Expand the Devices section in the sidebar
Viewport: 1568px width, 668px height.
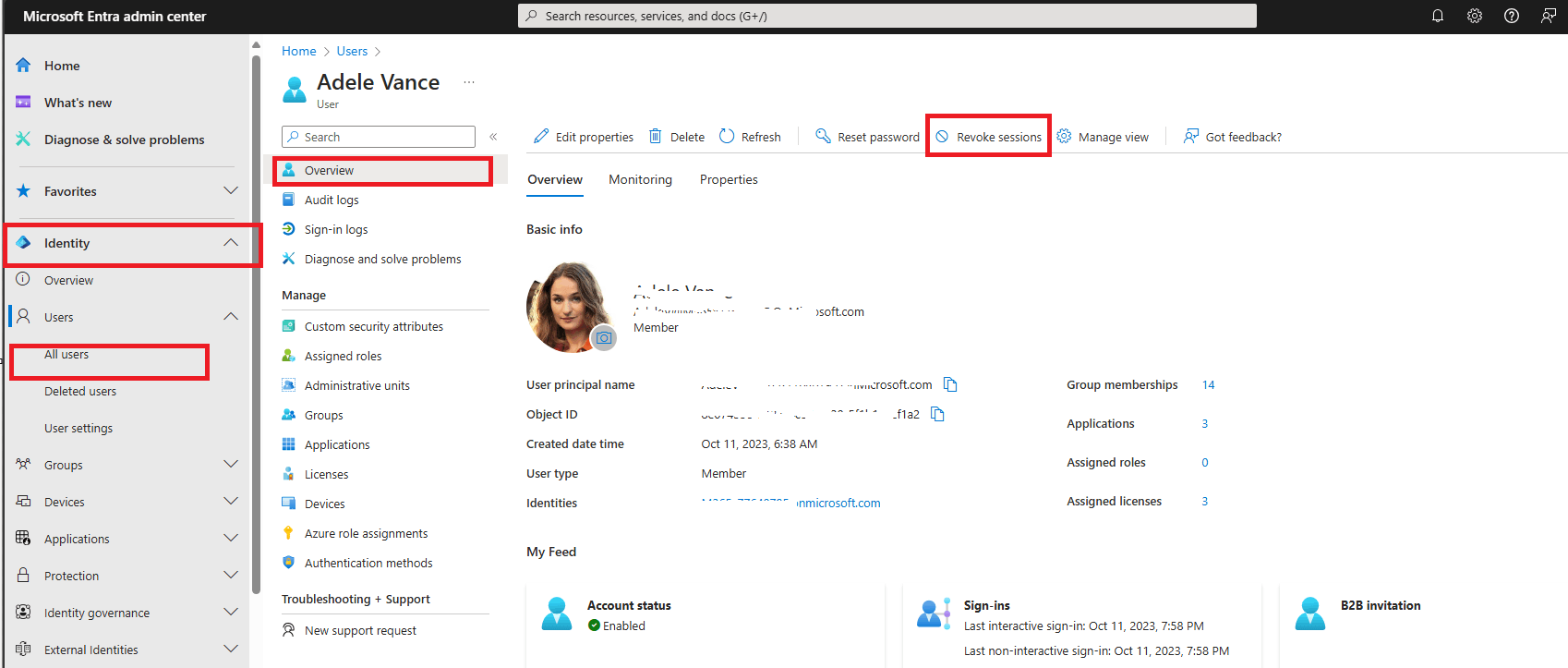(231, 501)
